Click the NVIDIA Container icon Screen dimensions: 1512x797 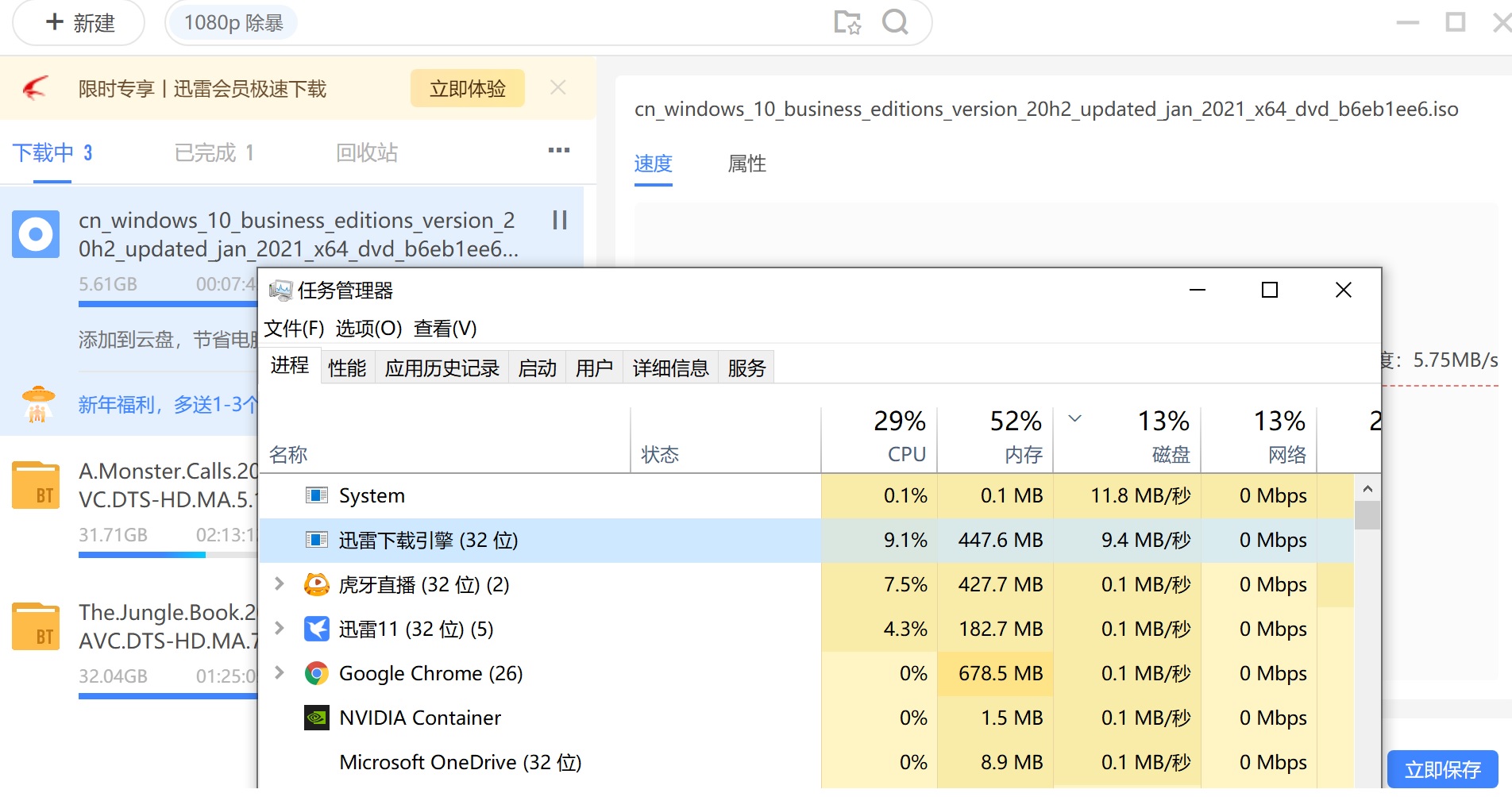pyautogui.click(x=316, y=718)
